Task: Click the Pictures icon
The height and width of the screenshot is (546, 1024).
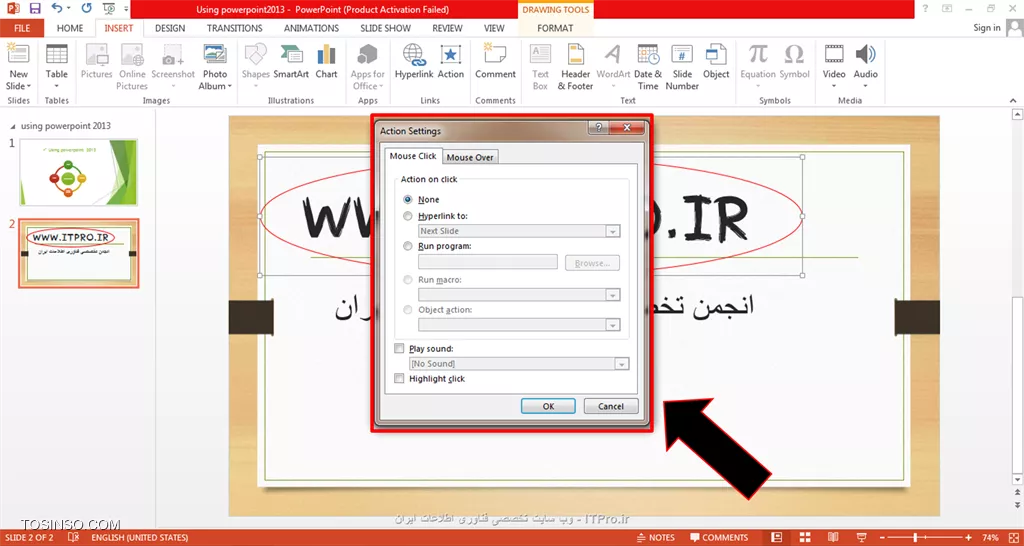Action: (97, 55)
